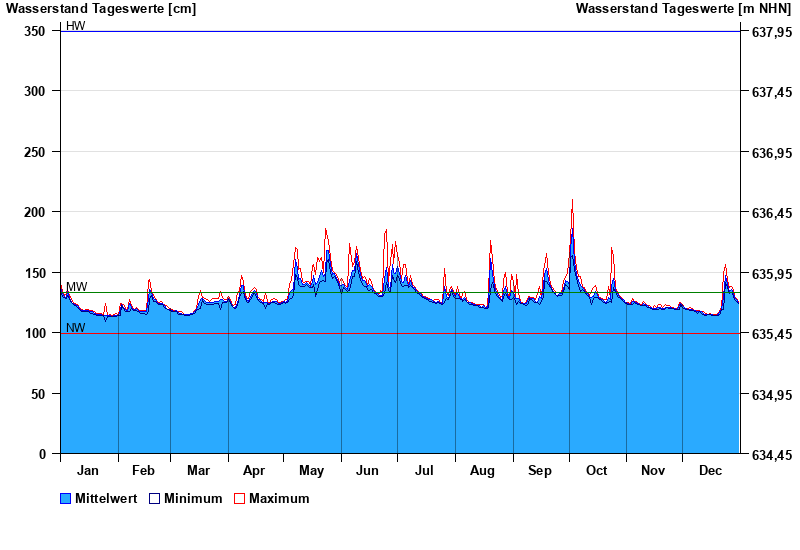Screen dimensions: 800x550
Task: Select the Aug month label
Action: pyautogui.click(x=482, y=471)
